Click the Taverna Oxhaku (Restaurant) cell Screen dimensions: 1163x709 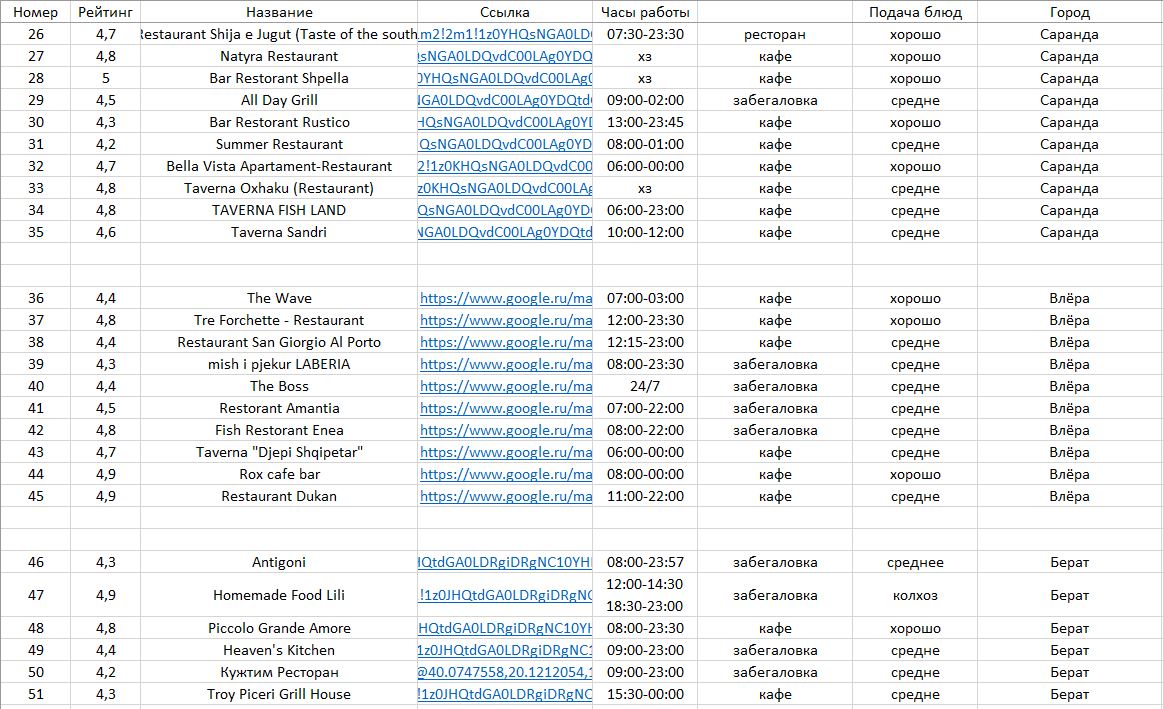pos(279,188)
